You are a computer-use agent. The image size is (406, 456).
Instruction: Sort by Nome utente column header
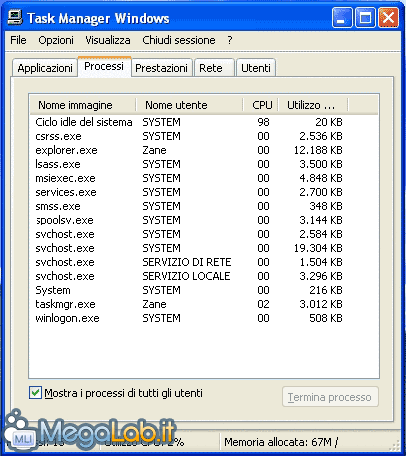[189, 105]
